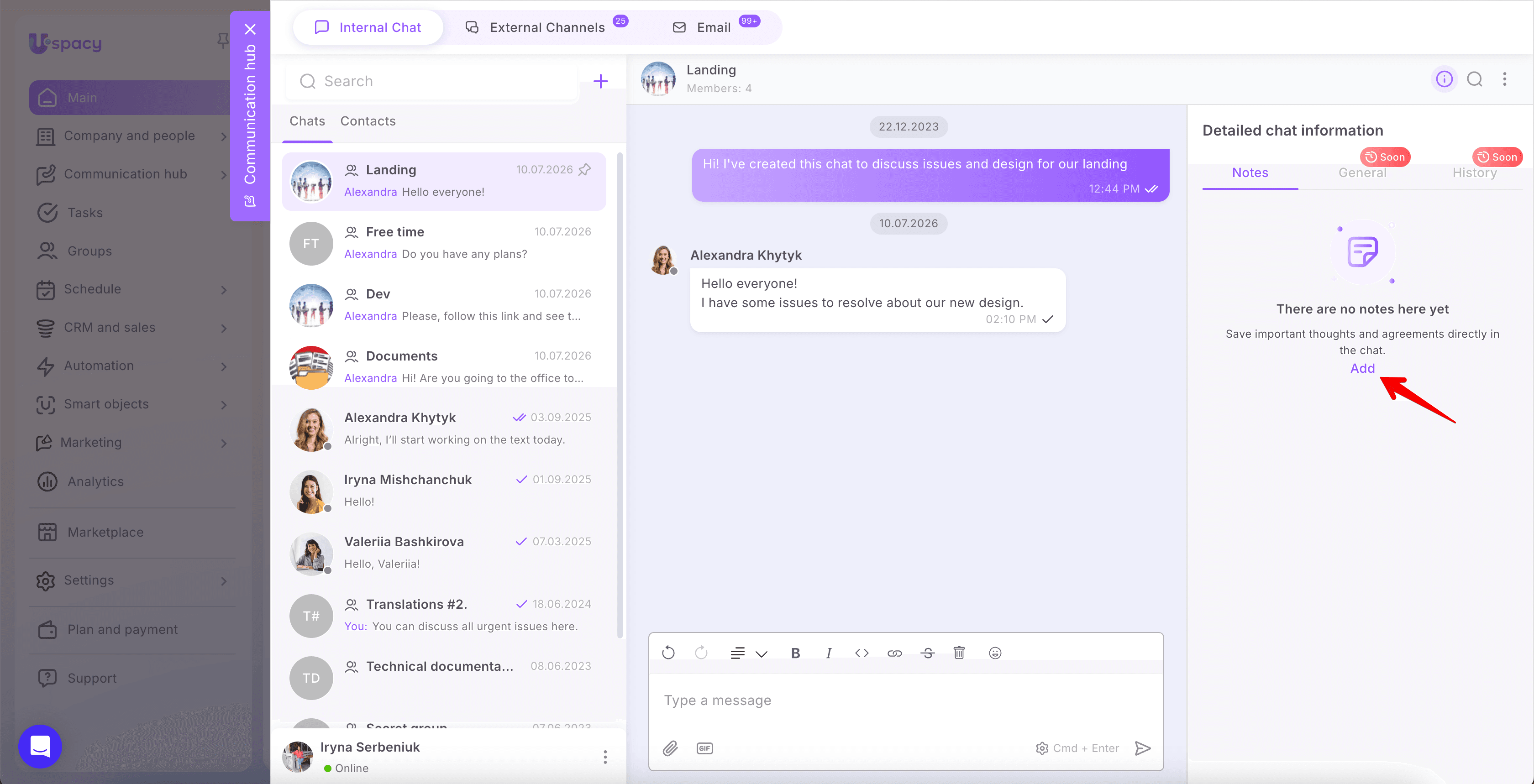Open the Technical documenta... chat
The image size is (1534, 784).
[444, 677]
